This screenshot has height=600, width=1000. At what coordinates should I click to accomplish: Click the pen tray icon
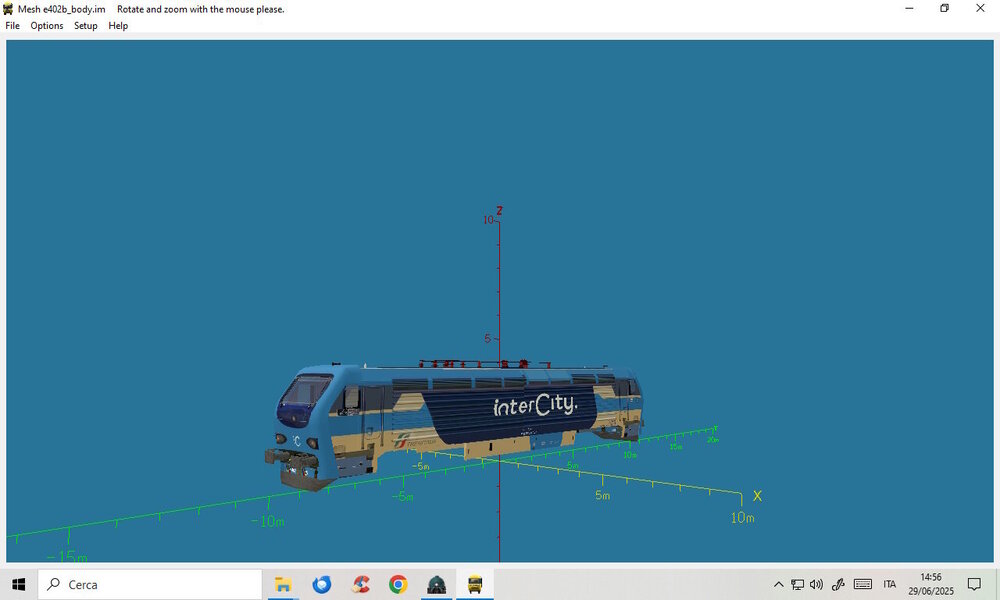pyautogui.click(x=838, y=584)
